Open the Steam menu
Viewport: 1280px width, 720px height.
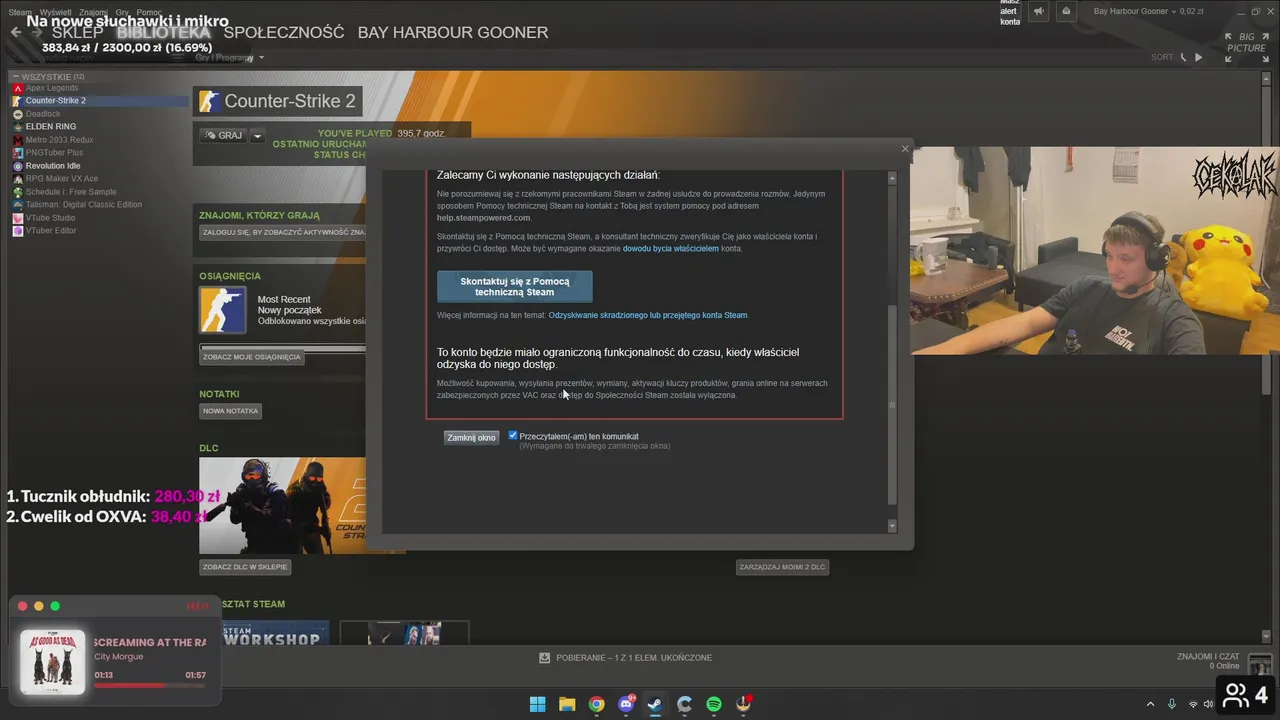(x=20, y=13)
